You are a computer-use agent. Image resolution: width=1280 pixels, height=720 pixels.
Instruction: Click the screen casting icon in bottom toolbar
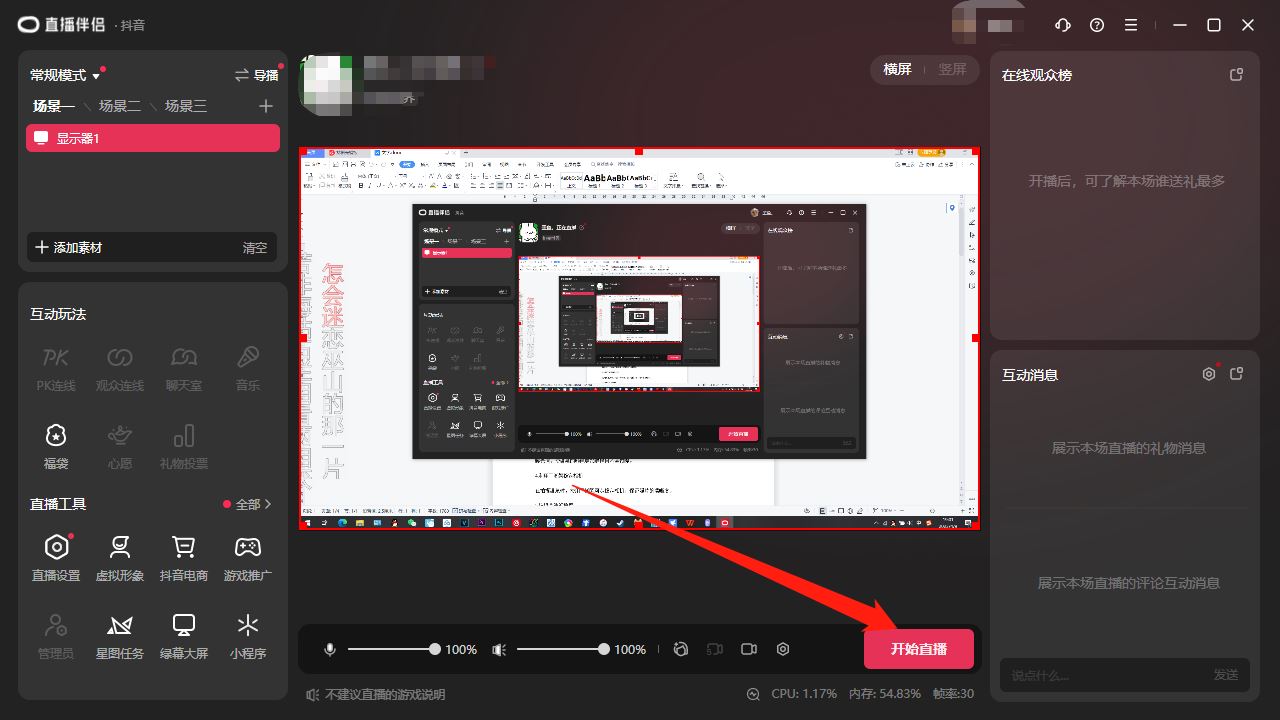[715, 649]
